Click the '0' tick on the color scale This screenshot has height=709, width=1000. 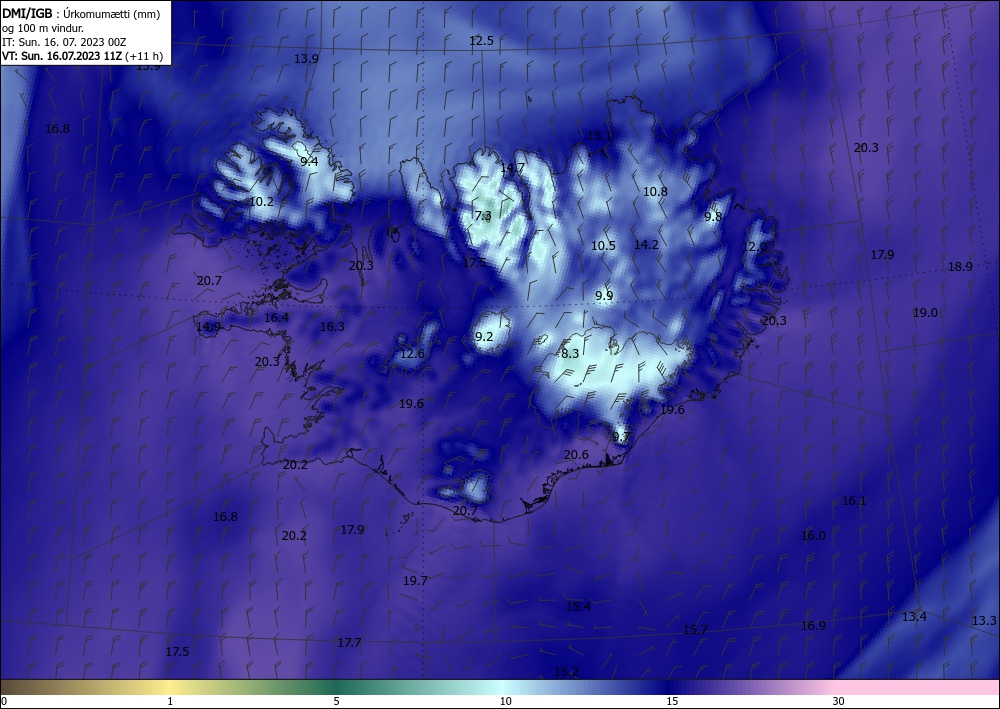[4, 701]
